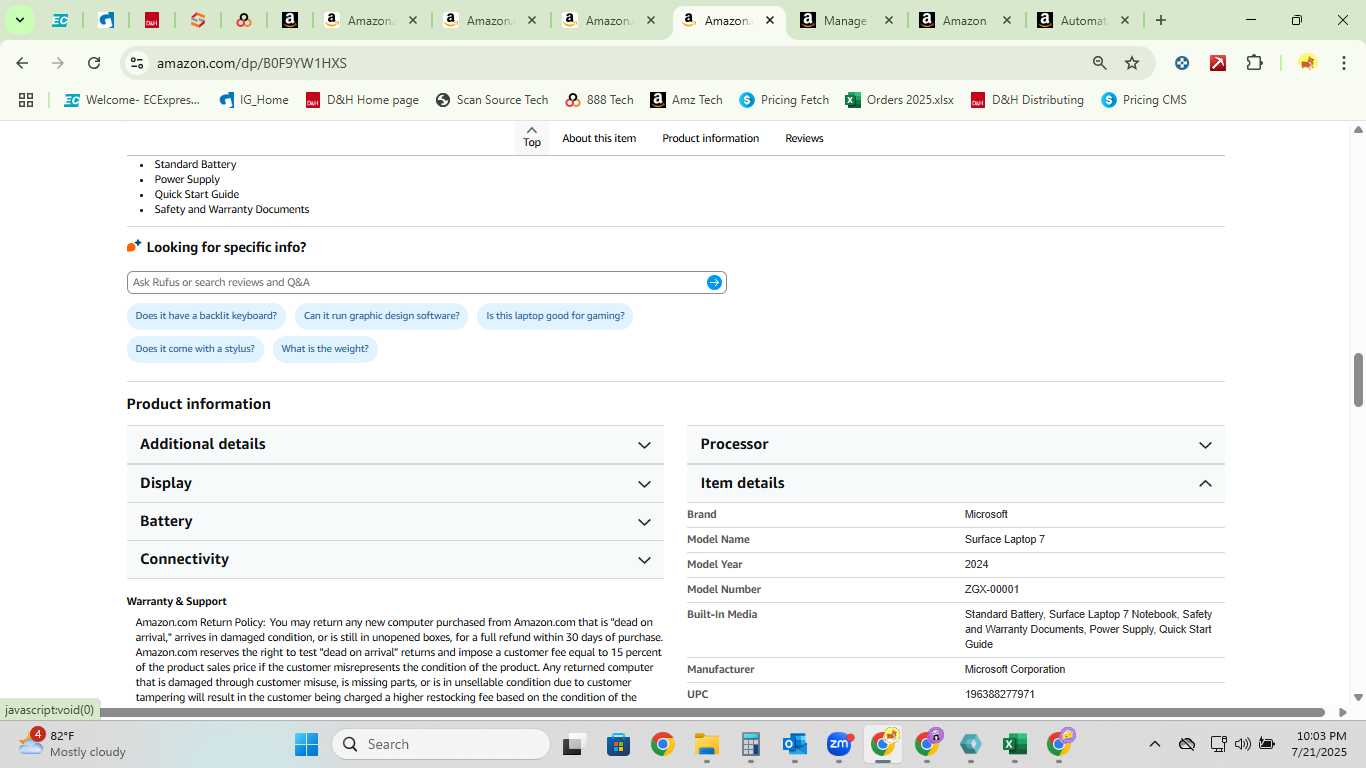Open a new browser tab
The image size is (1366, 768).
point(1160,20)
